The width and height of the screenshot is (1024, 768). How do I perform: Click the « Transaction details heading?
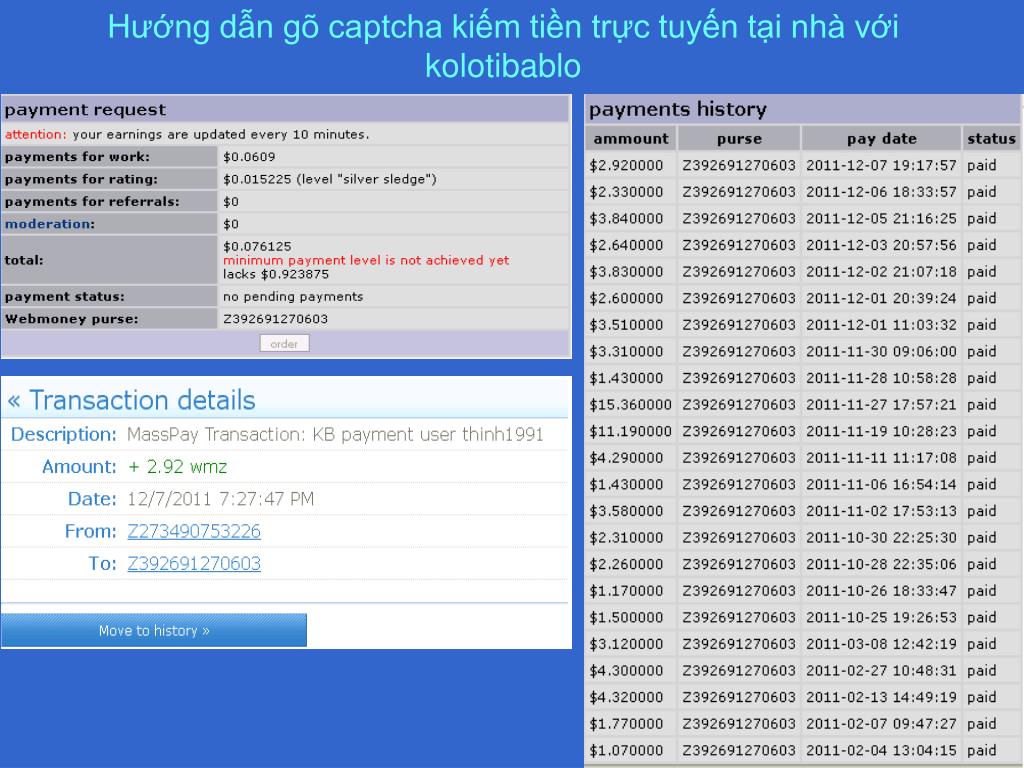(x=131, y=400)
